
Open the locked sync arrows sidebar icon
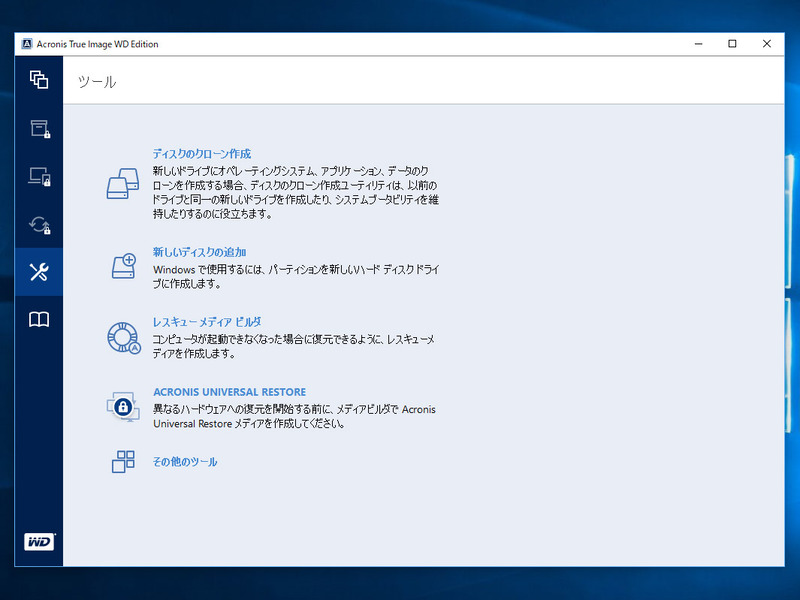[40, 224]
